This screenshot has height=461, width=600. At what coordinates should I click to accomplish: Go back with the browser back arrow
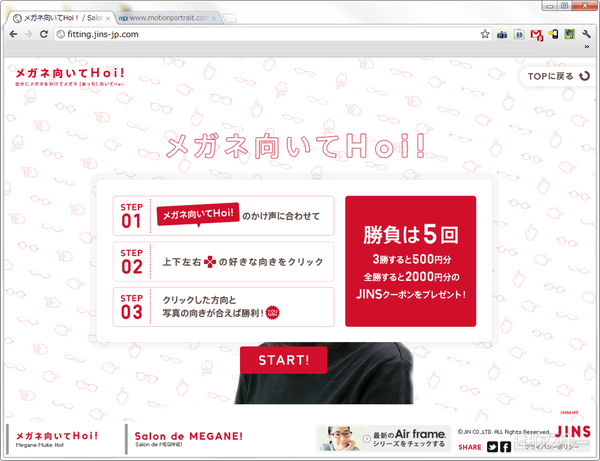click(x=13, y=34)
